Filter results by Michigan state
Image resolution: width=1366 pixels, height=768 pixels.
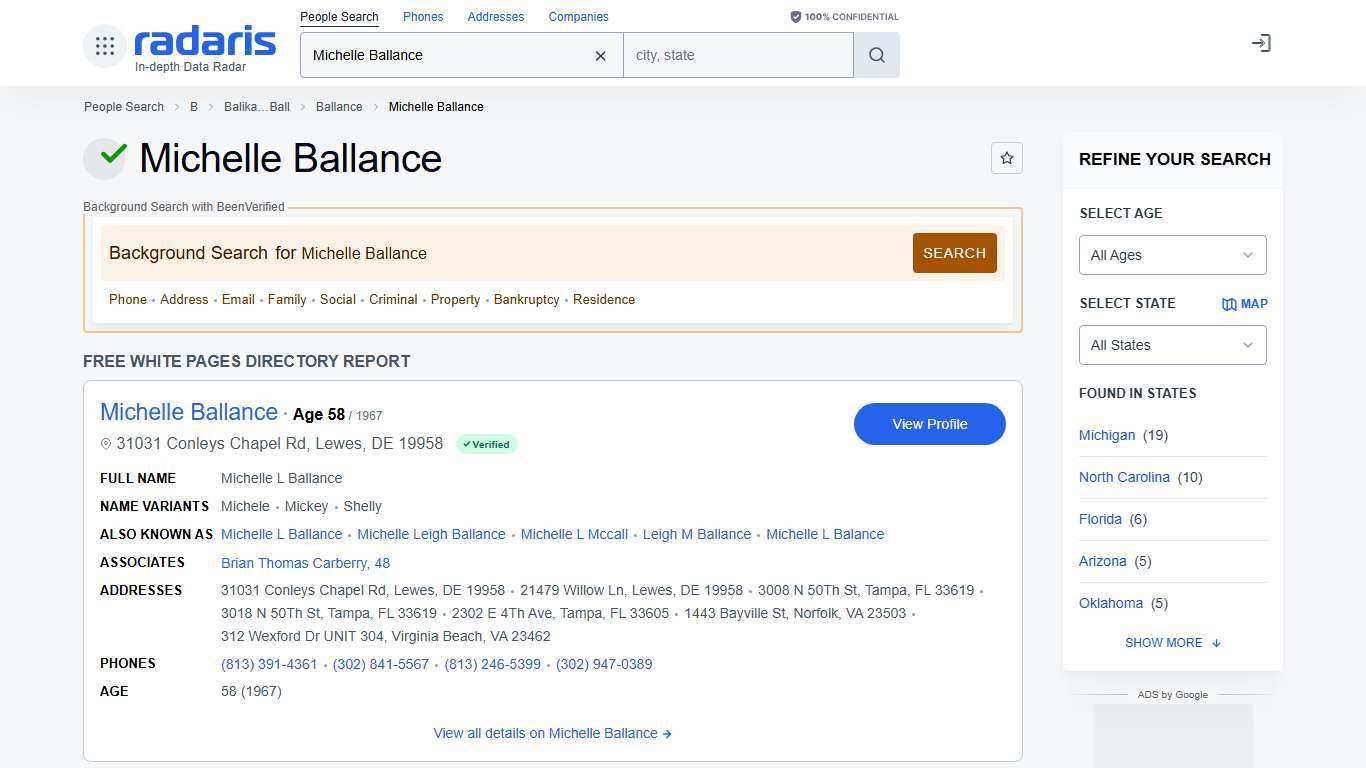pos(1106,435)
